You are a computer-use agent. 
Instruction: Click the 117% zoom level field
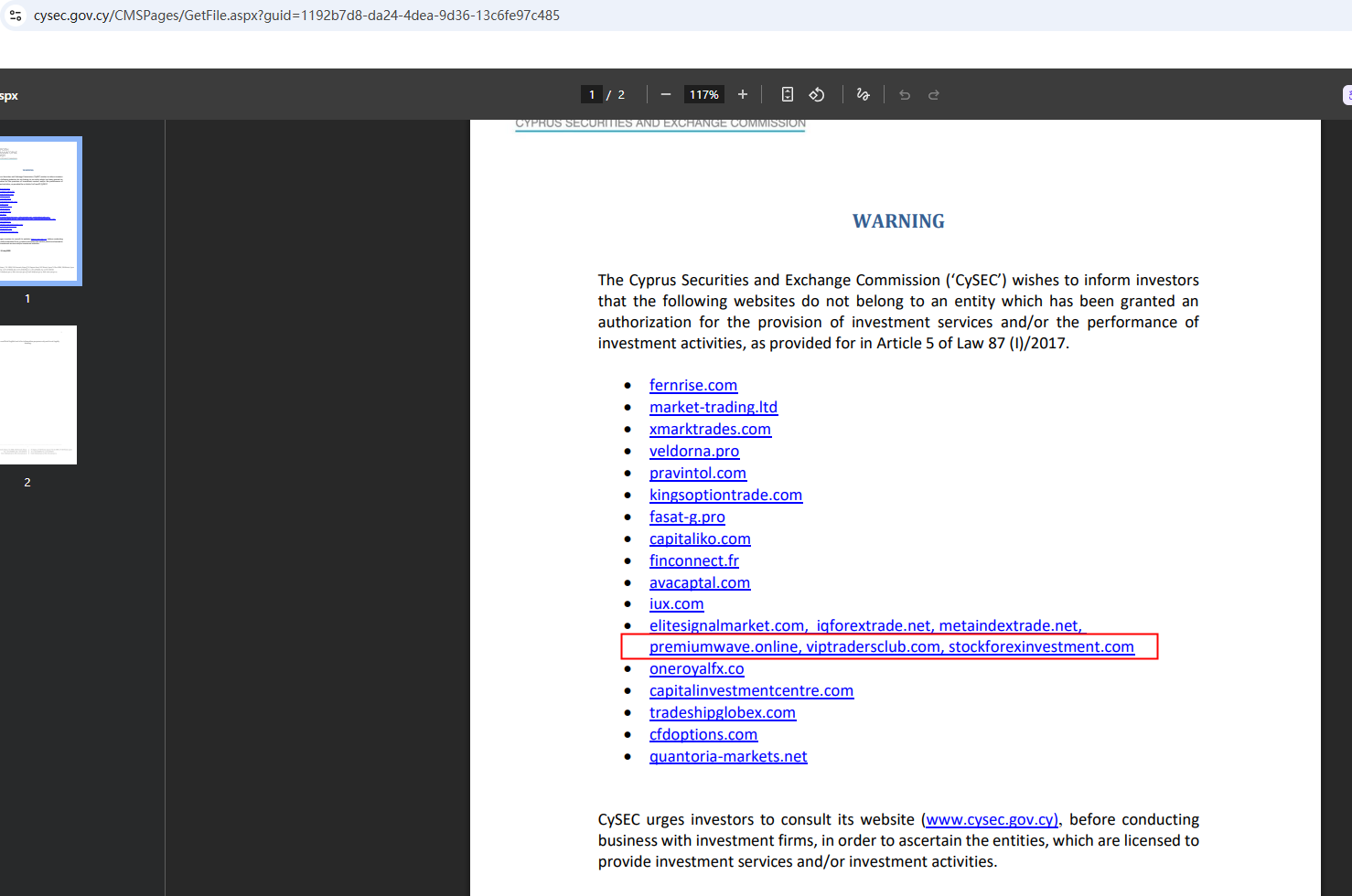point(703,95)
